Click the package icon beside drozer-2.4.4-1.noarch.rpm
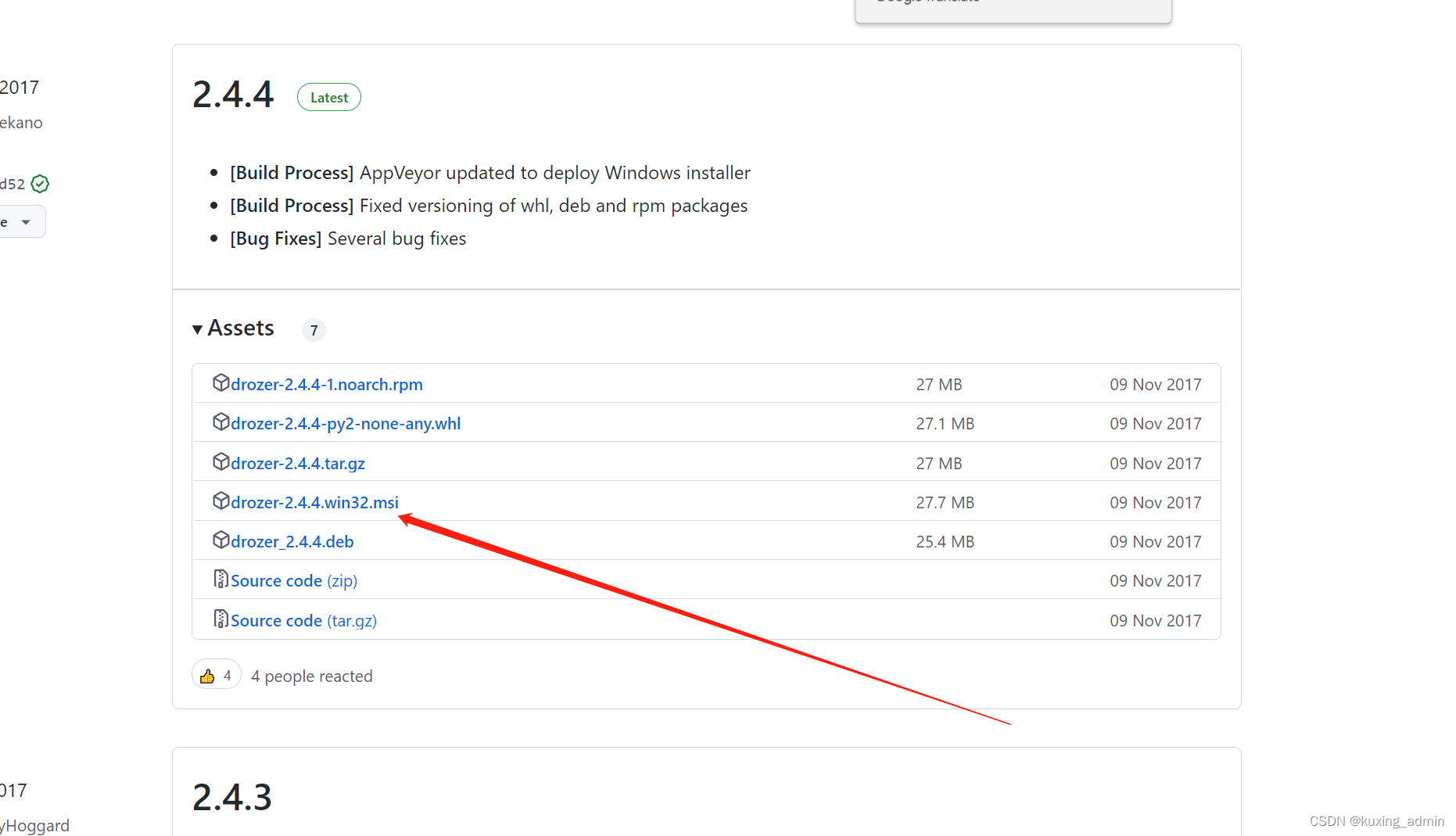Viewport: 1456px width, 836px height. coord(221,382)
